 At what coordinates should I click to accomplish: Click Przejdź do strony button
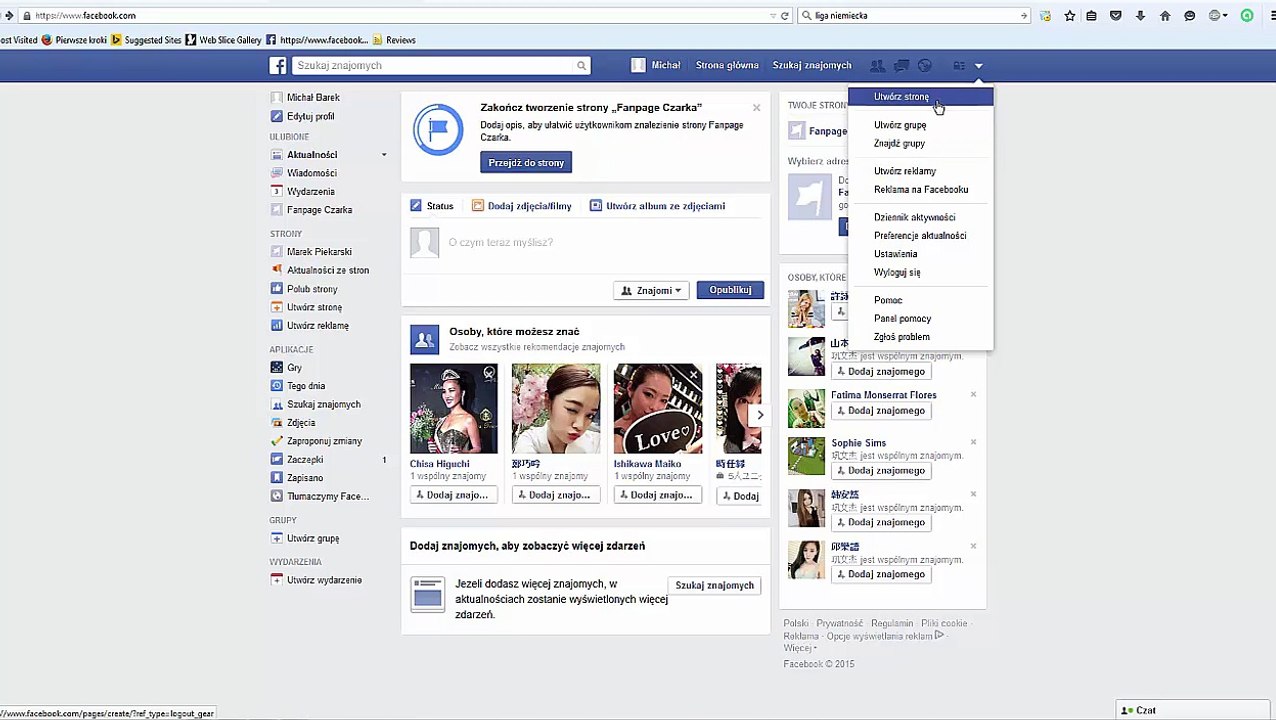click(x=526, y=163)
